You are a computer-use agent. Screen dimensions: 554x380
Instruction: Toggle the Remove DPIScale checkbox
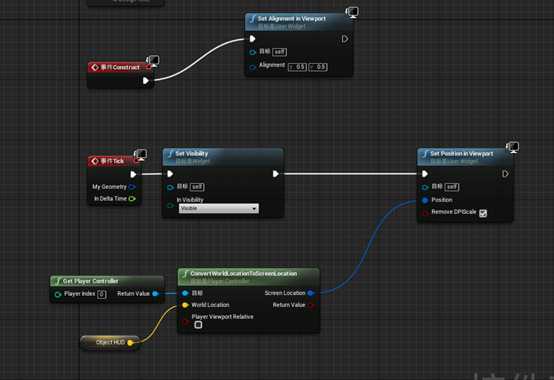483,213
